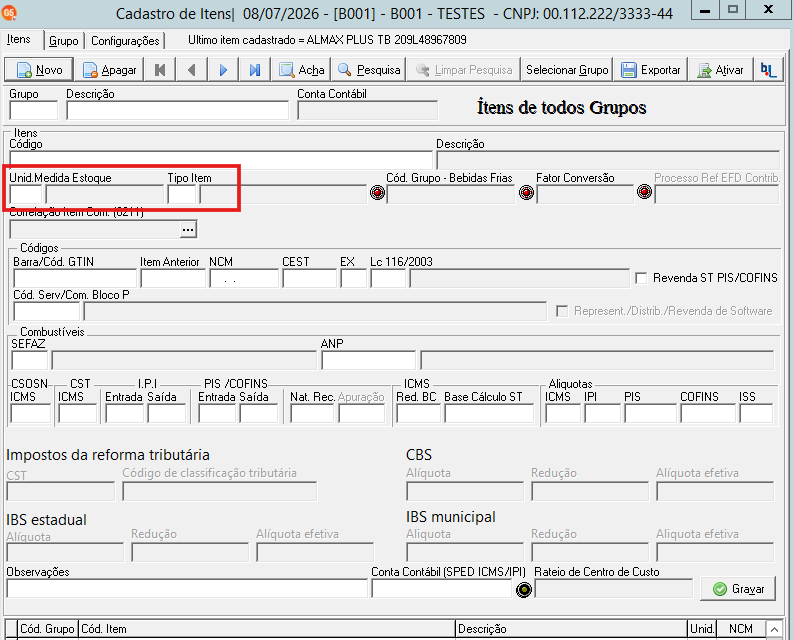Maximize the Cadastro de Itens window
794x640 pixels.
click(x=733, y=10)
